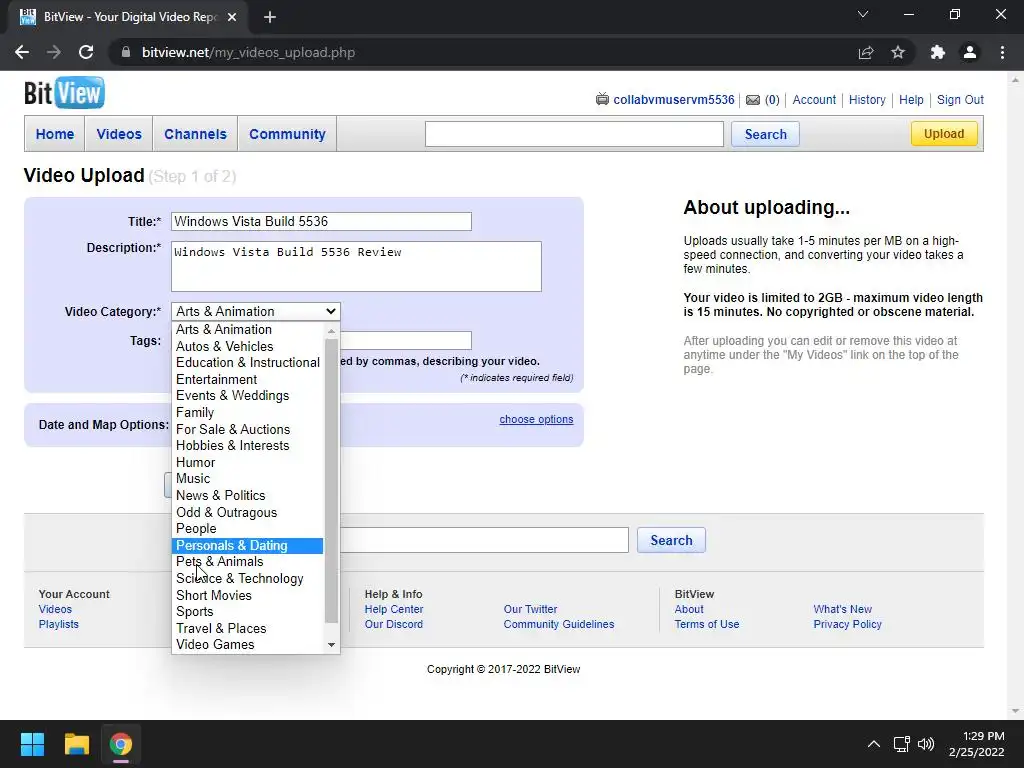Open the Channels nav tab
1024x768 pixels.
[195, 134]
